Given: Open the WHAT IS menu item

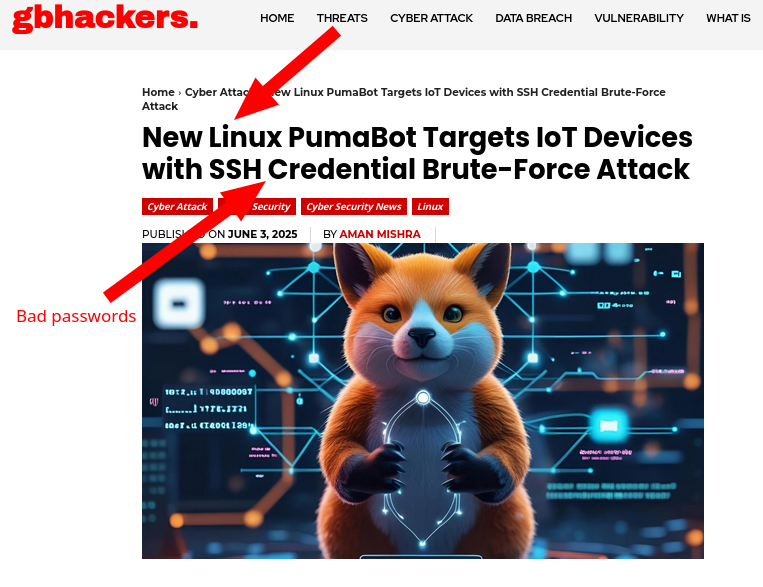Looking at the screenshot, I should pos(728,18).
